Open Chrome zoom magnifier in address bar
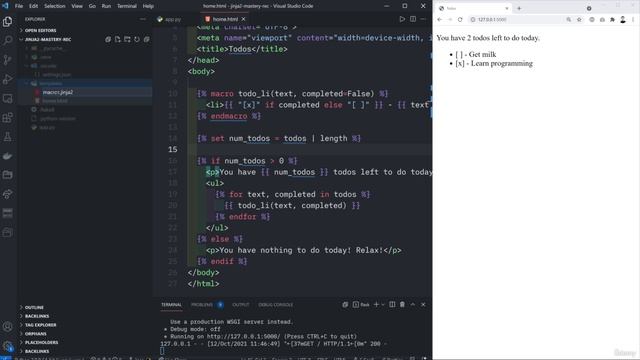 569,20
